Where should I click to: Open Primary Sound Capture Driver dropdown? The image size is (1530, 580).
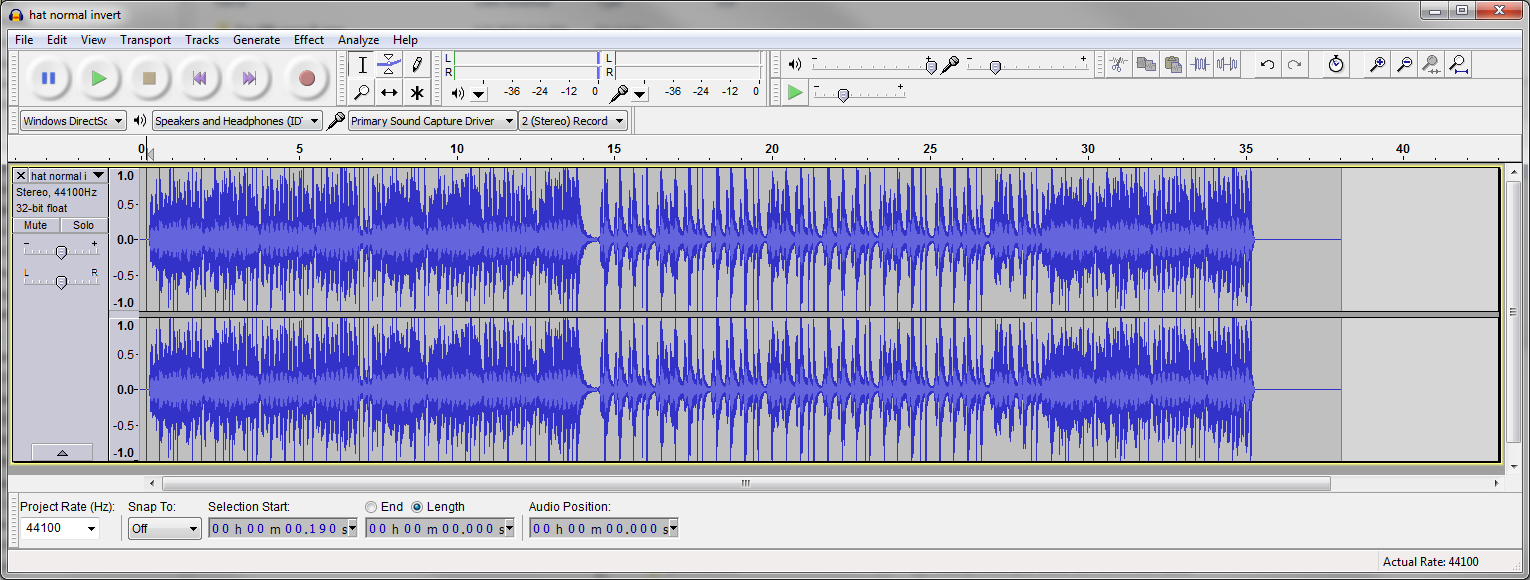click(432, 121)
